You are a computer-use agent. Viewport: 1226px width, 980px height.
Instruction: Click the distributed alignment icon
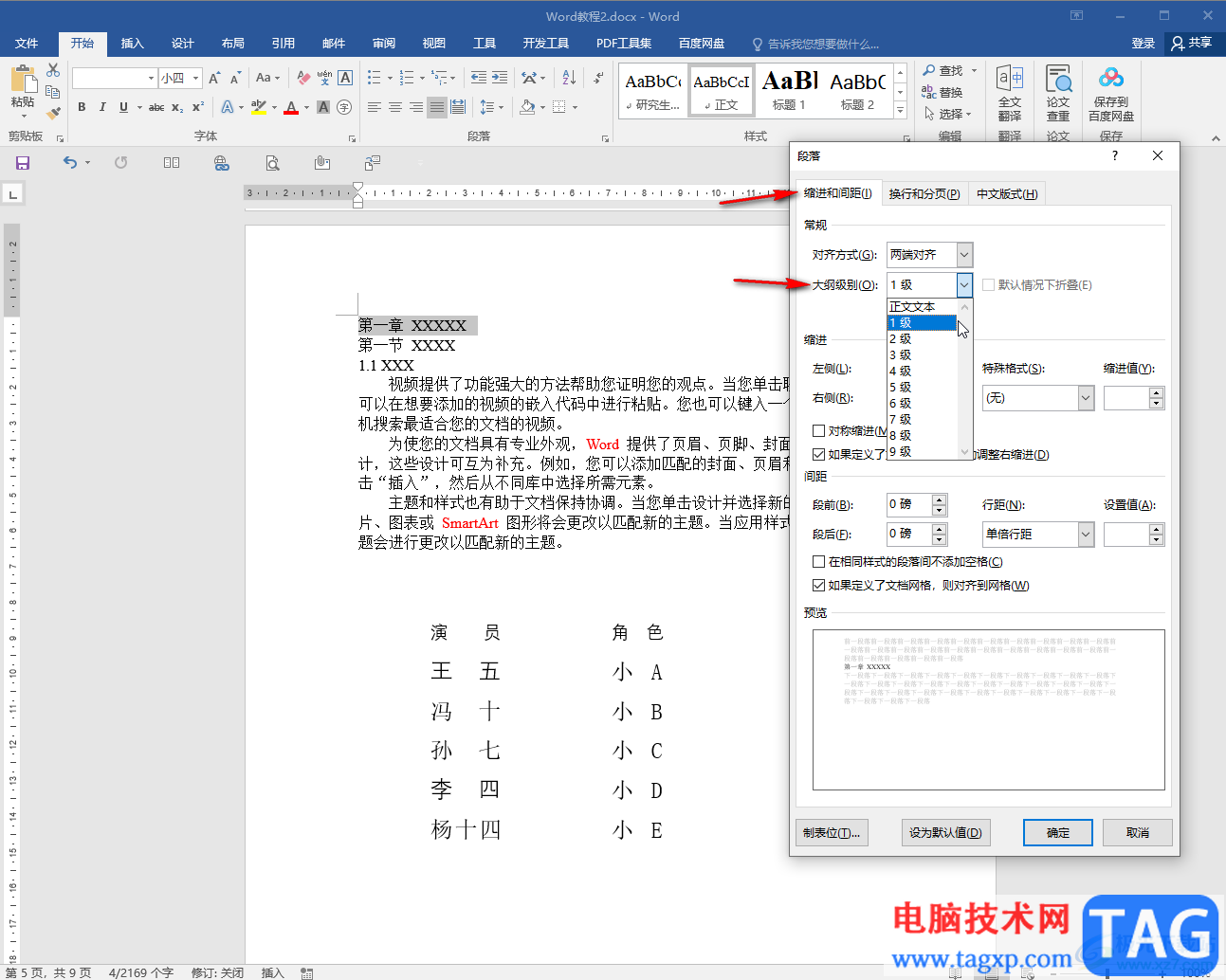[x=458, y=107]
